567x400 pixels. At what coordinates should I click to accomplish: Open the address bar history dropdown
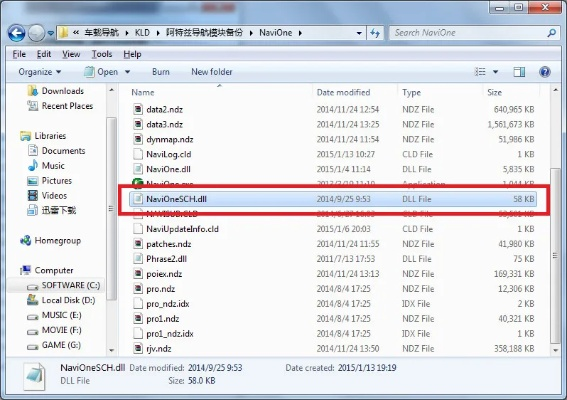(359, 33)
